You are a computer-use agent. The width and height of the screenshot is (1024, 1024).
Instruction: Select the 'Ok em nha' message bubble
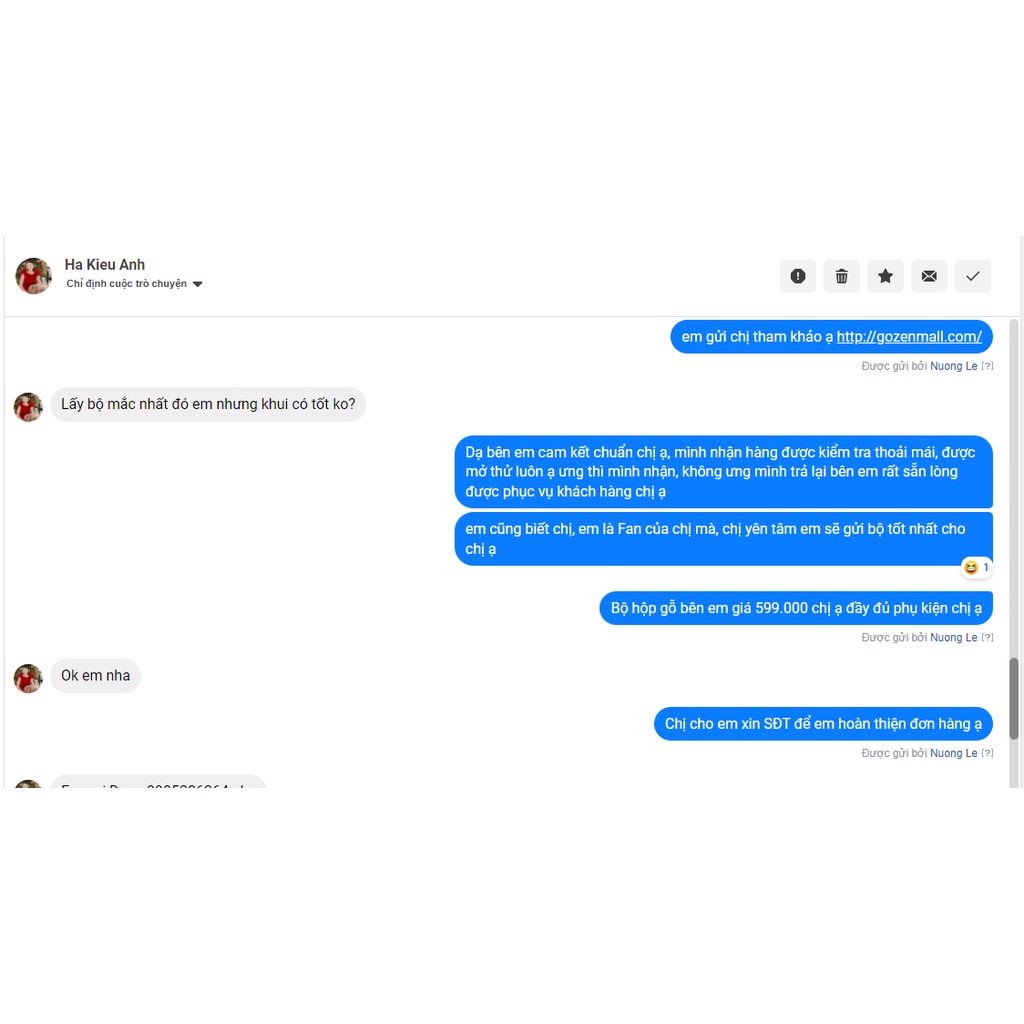point(95,675)
